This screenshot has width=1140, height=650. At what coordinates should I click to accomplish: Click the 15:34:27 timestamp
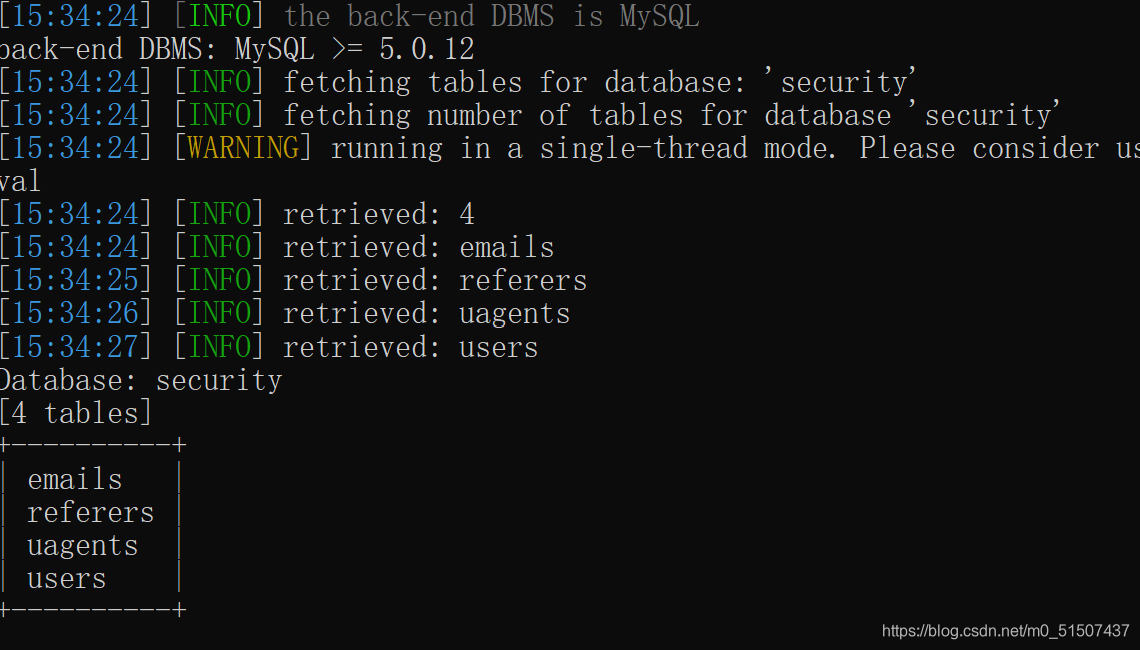(x=76, y=347)
